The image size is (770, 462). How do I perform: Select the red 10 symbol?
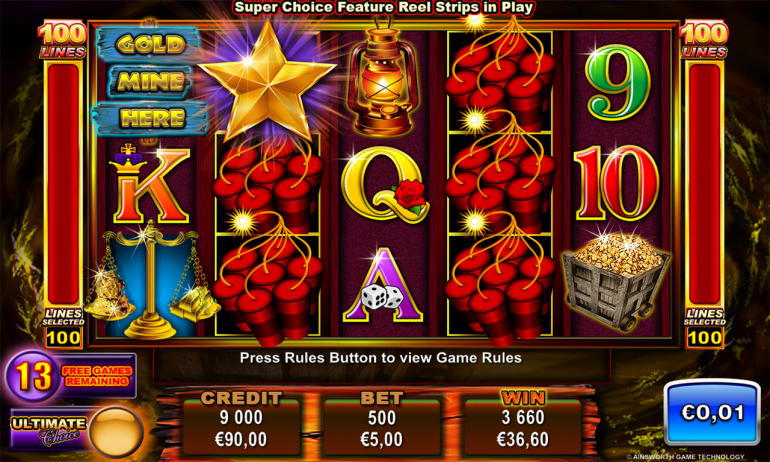point(617,183)
